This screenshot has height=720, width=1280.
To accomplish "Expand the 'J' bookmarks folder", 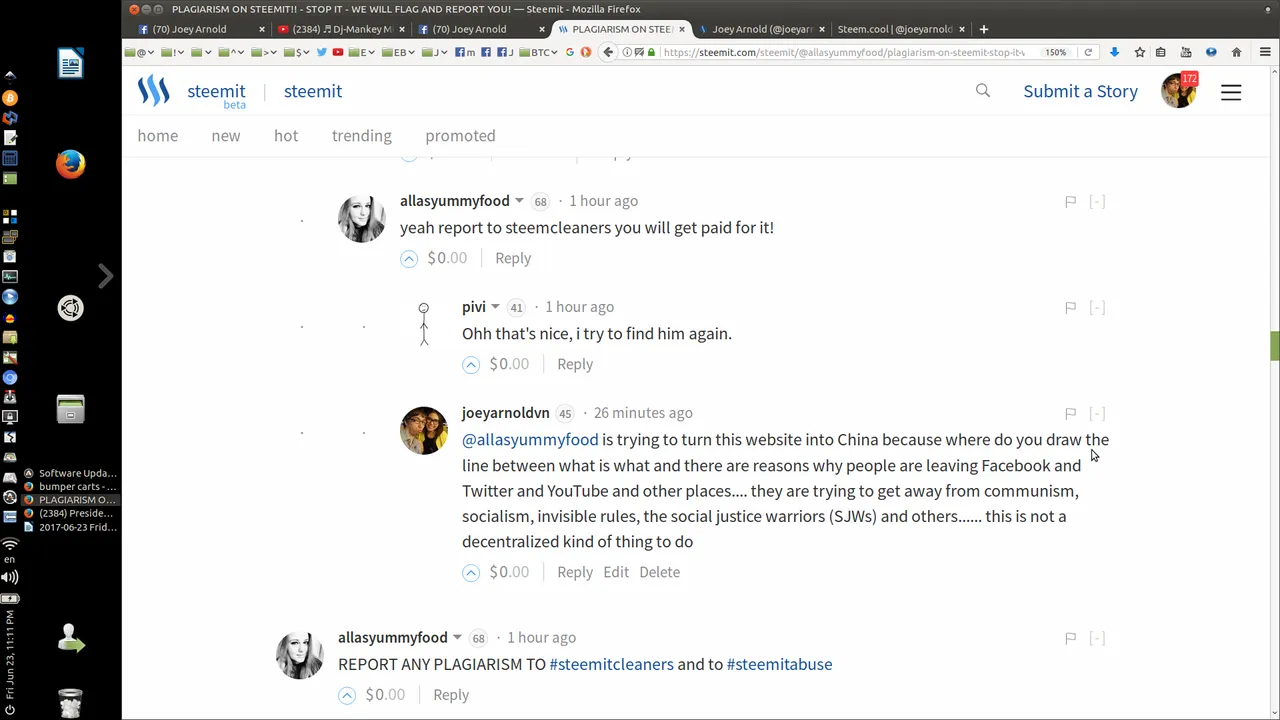I will 434,52.
